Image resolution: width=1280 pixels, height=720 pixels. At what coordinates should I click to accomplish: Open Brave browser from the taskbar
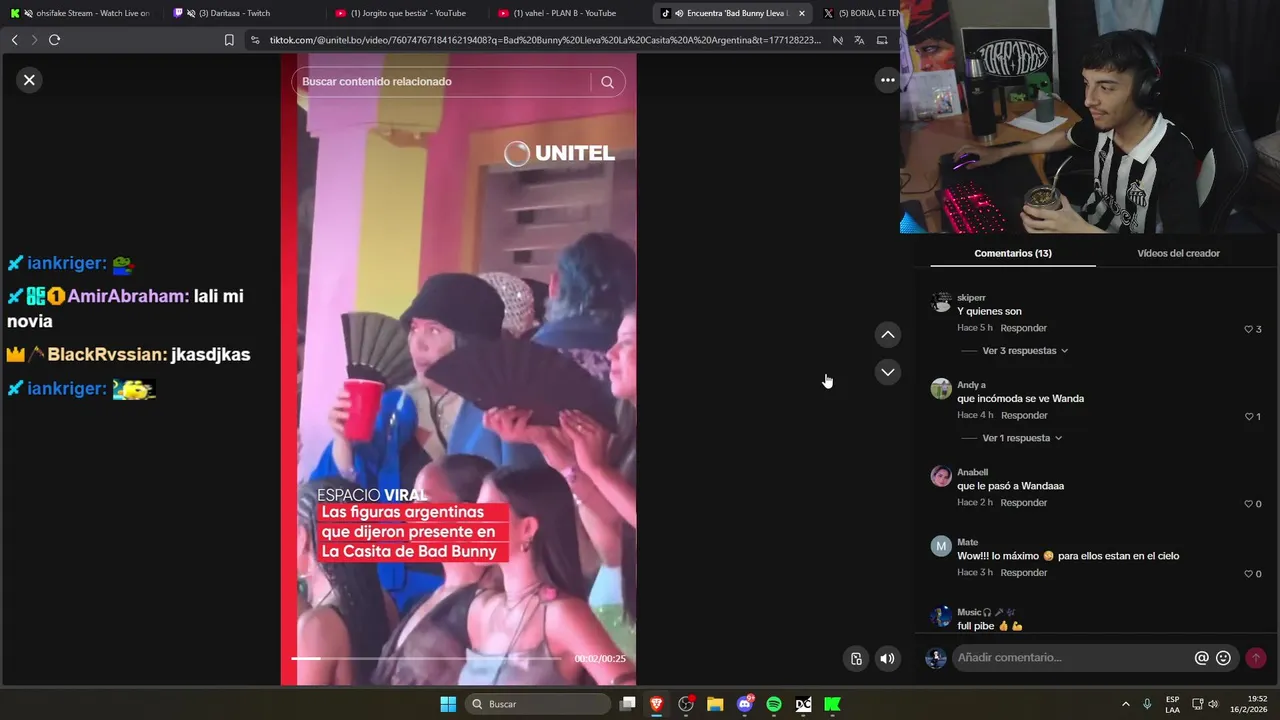656,704
